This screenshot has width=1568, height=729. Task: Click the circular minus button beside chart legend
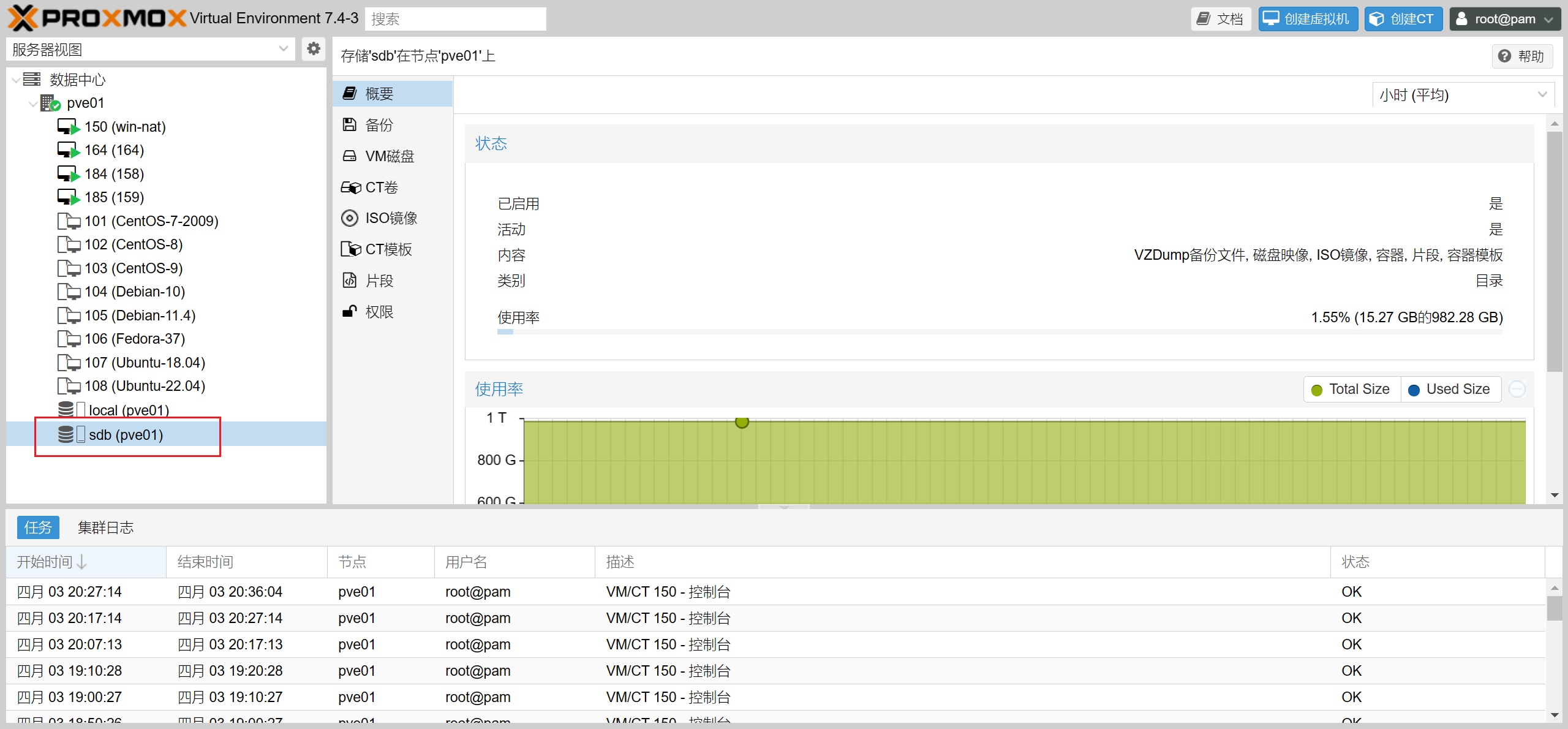coord(1517,390)
